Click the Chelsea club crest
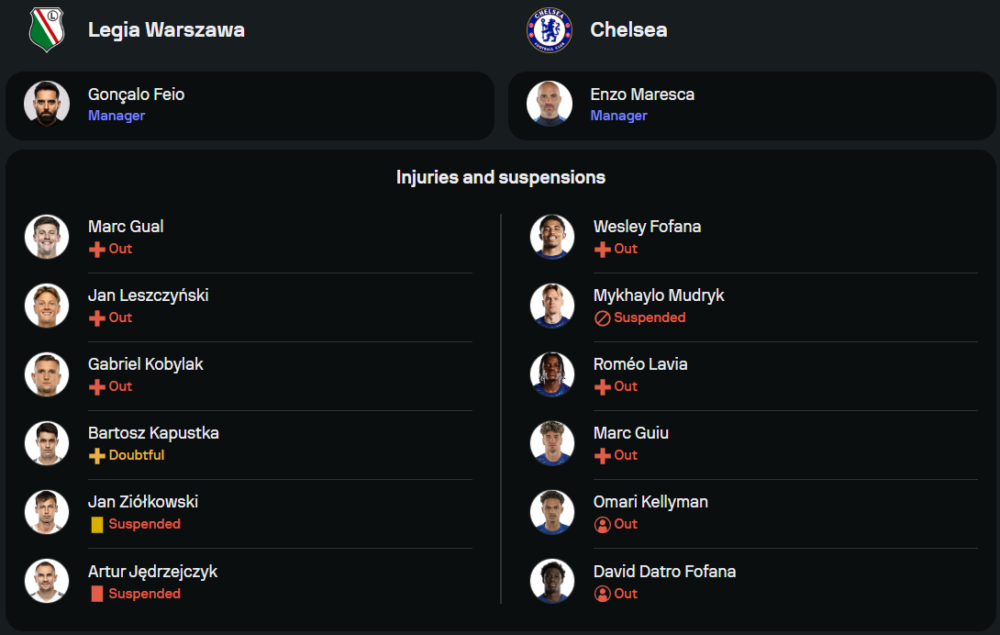This screenshot has width=1000, height=635. click(549, 29)
